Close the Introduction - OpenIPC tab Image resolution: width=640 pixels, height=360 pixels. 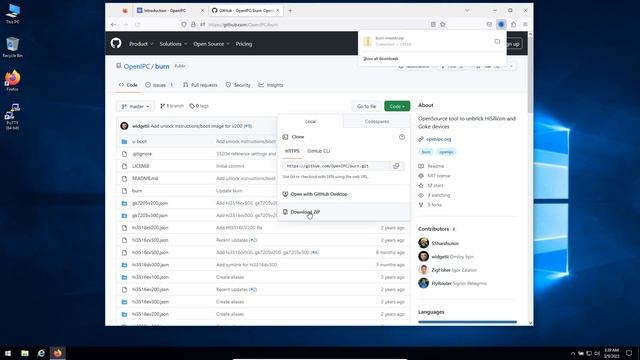pyautogui.click(x=202, y=11)
